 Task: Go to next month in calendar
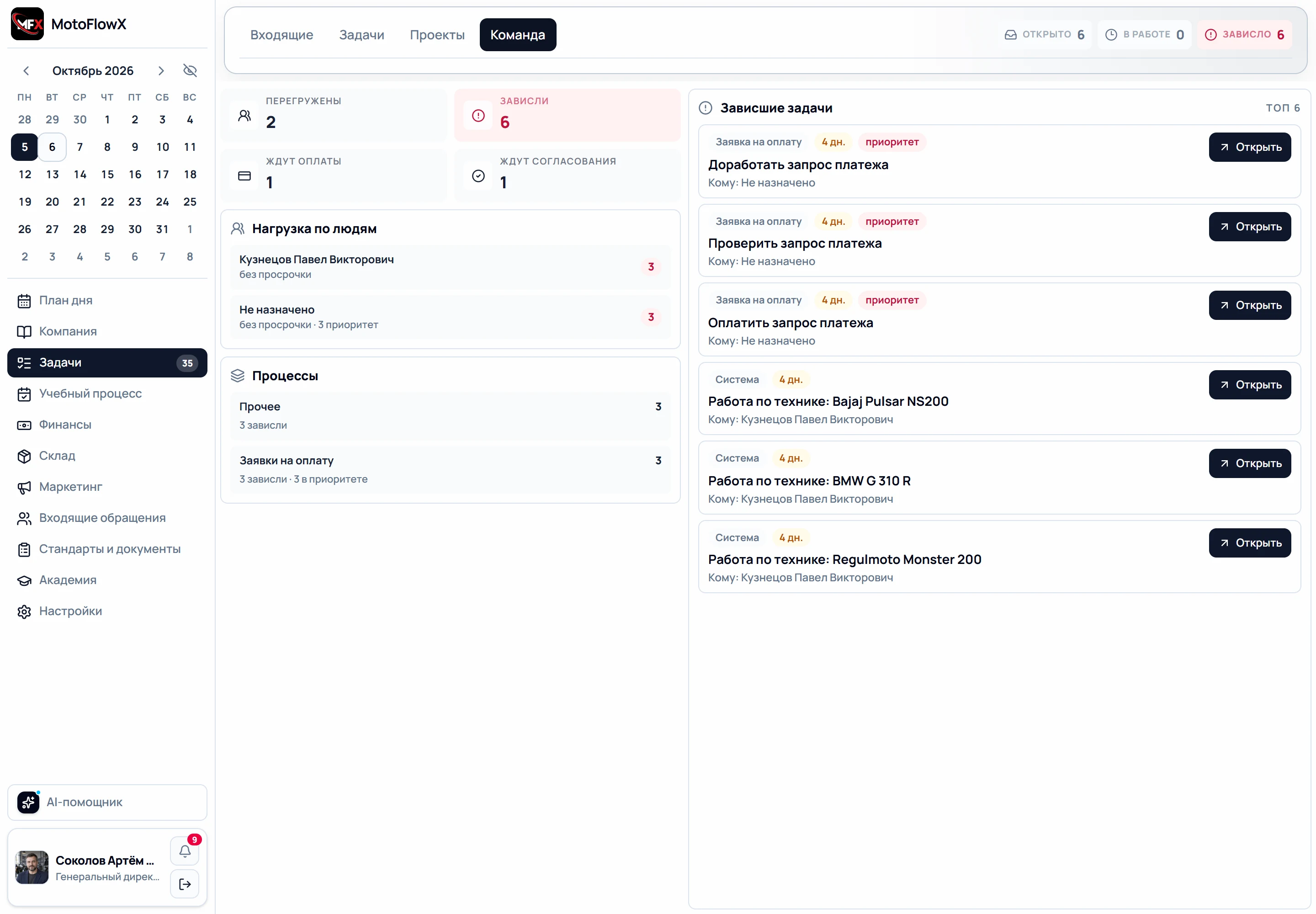tap(161, 70)
